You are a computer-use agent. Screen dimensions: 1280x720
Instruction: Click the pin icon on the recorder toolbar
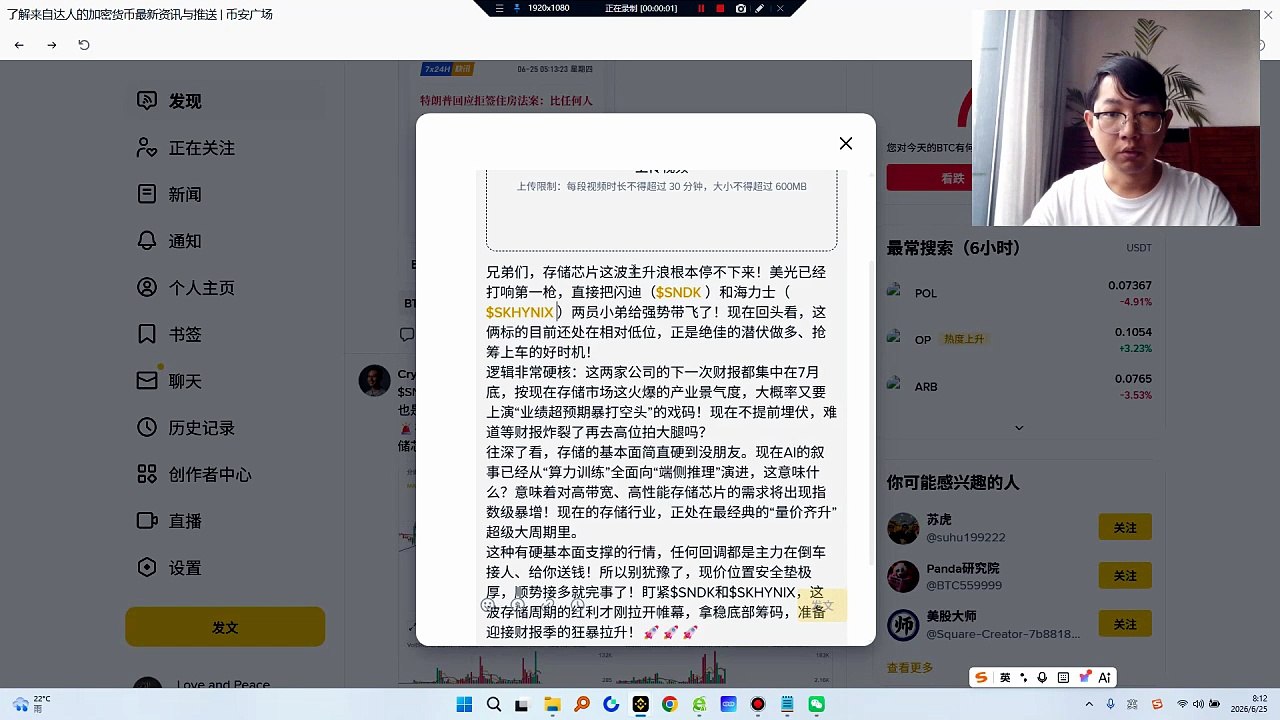(x=517, y=8)
